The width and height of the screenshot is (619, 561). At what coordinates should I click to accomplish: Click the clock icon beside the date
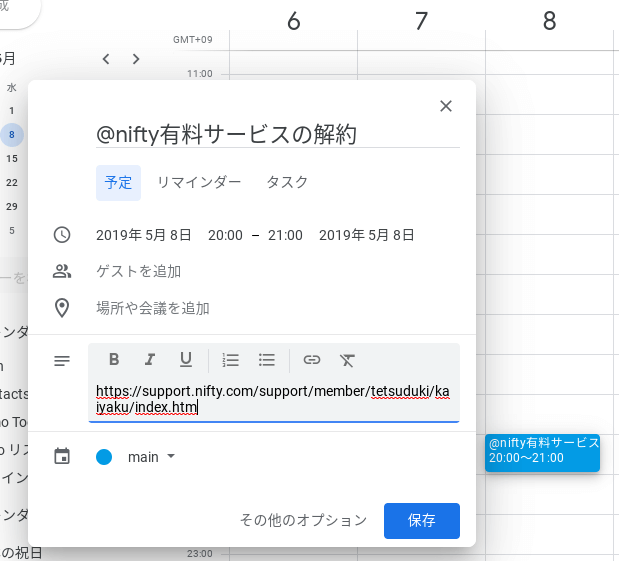62,235
